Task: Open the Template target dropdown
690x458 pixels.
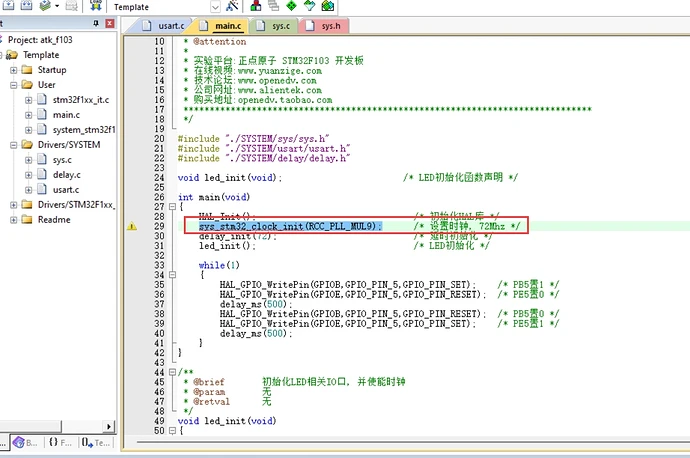Action: tap(217, 7)
